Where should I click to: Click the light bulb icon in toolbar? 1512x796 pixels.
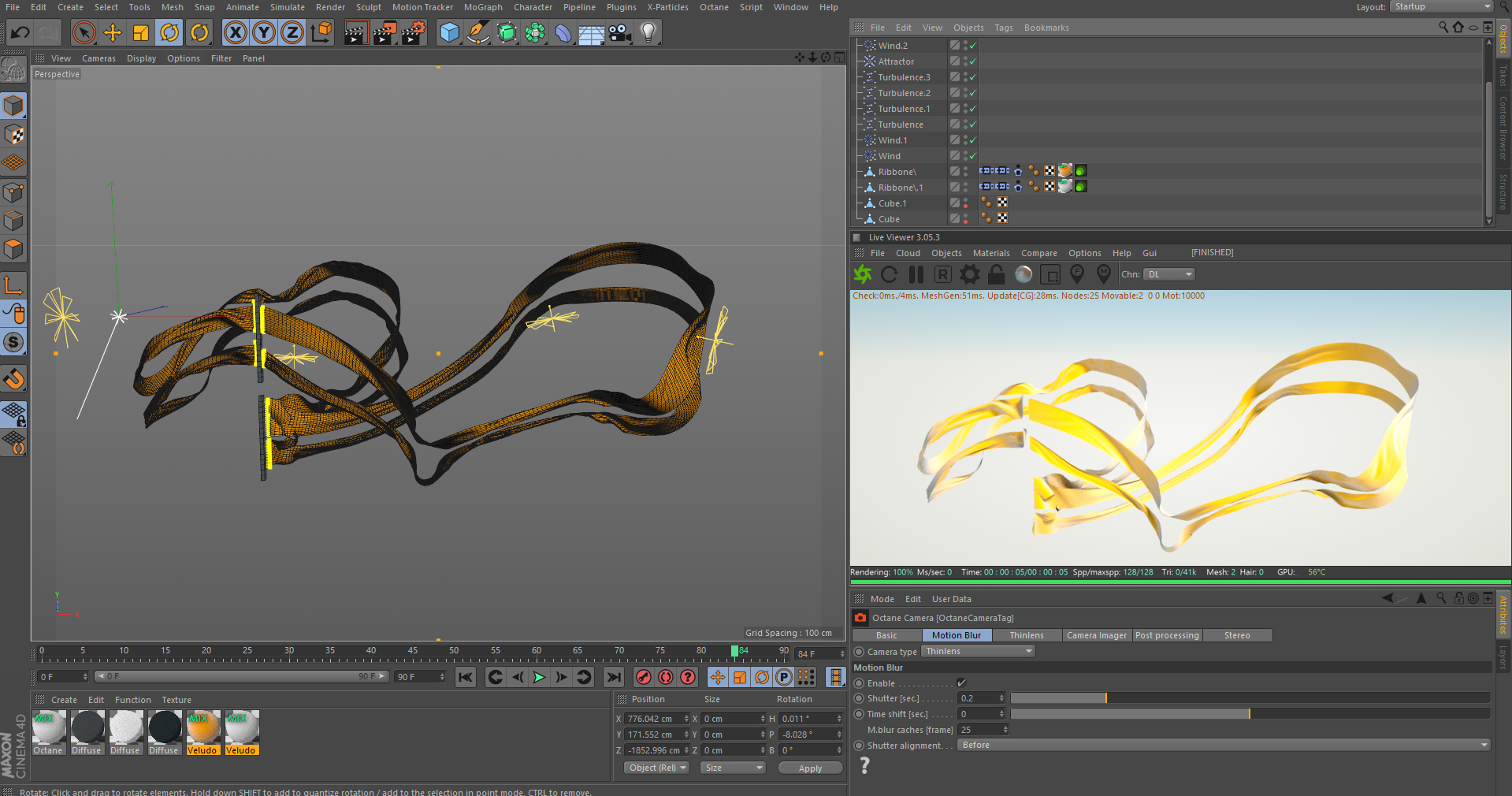point(648,33)
